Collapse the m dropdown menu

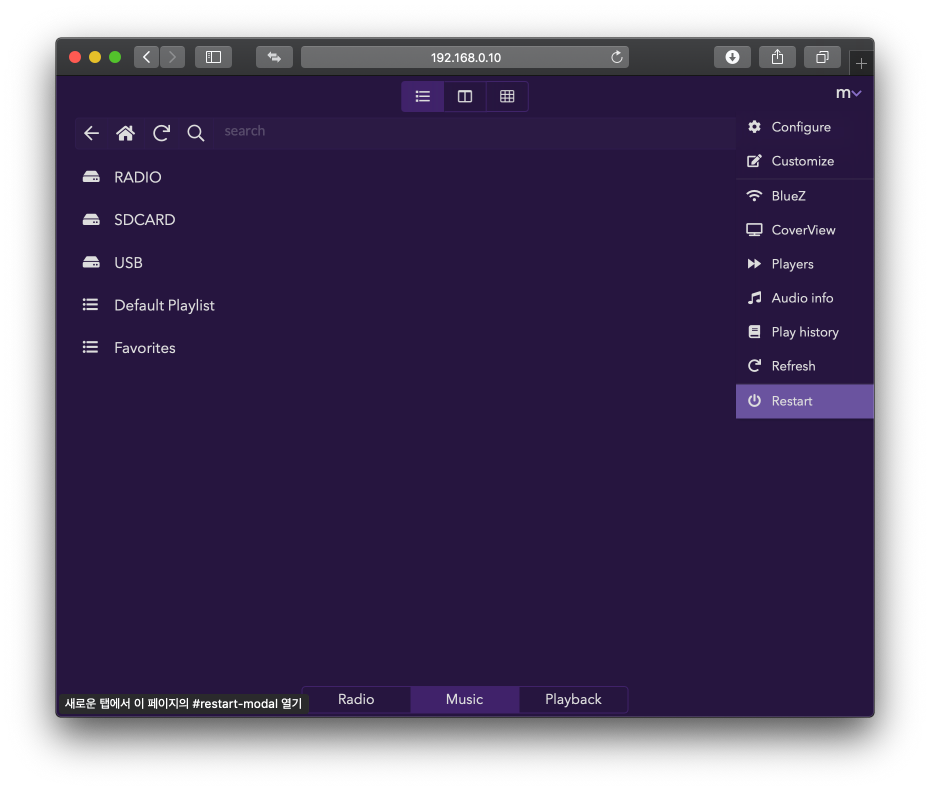(848, 93)
